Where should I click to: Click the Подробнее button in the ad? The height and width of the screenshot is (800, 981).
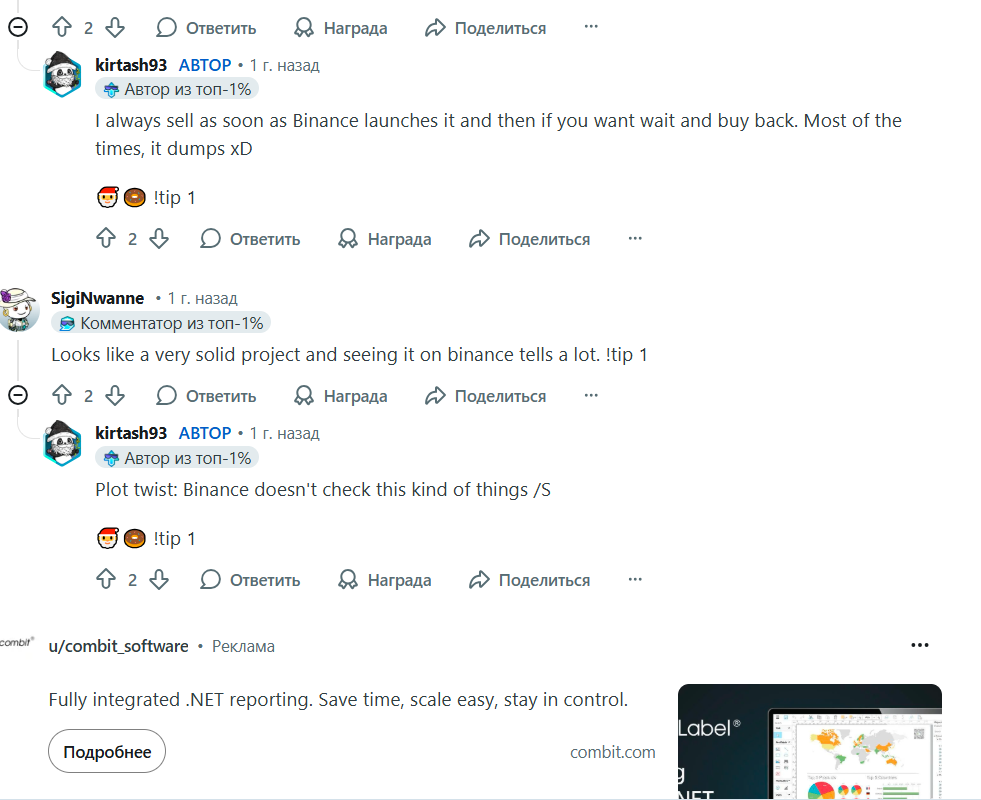coord(107,751)
